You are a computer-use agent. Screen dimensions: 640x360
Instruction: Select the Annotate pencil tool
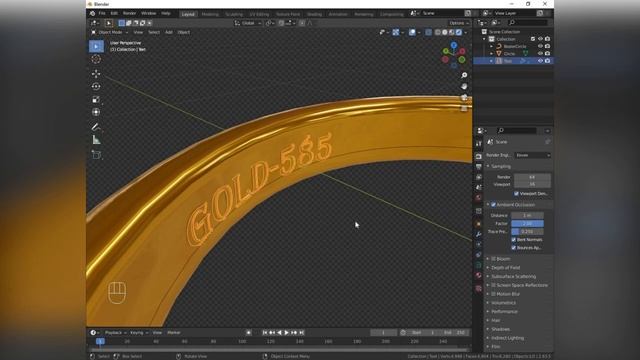(x=96, y=127)
